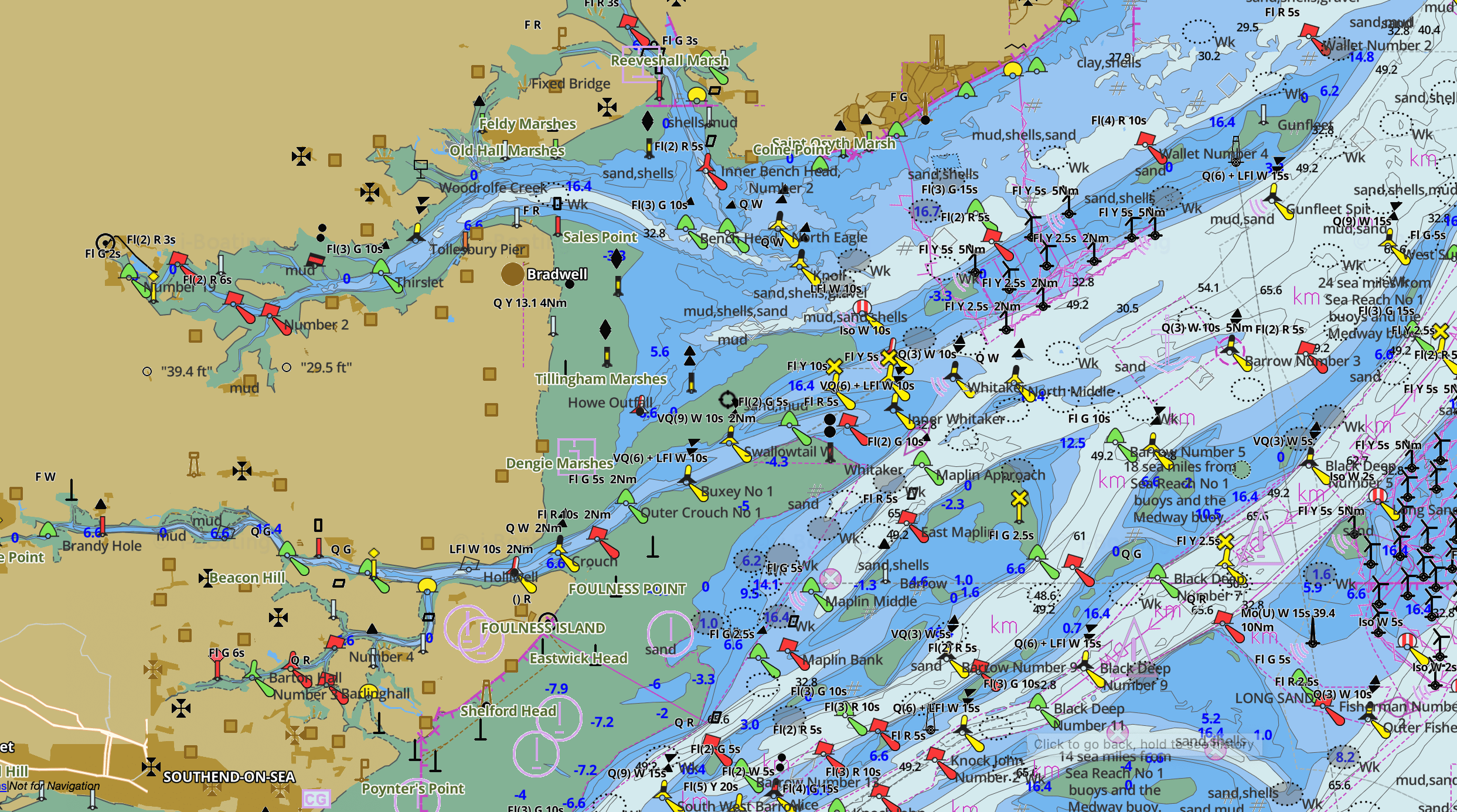Select the red-white striped buoy above Iso W 10s

click(862, 308)
